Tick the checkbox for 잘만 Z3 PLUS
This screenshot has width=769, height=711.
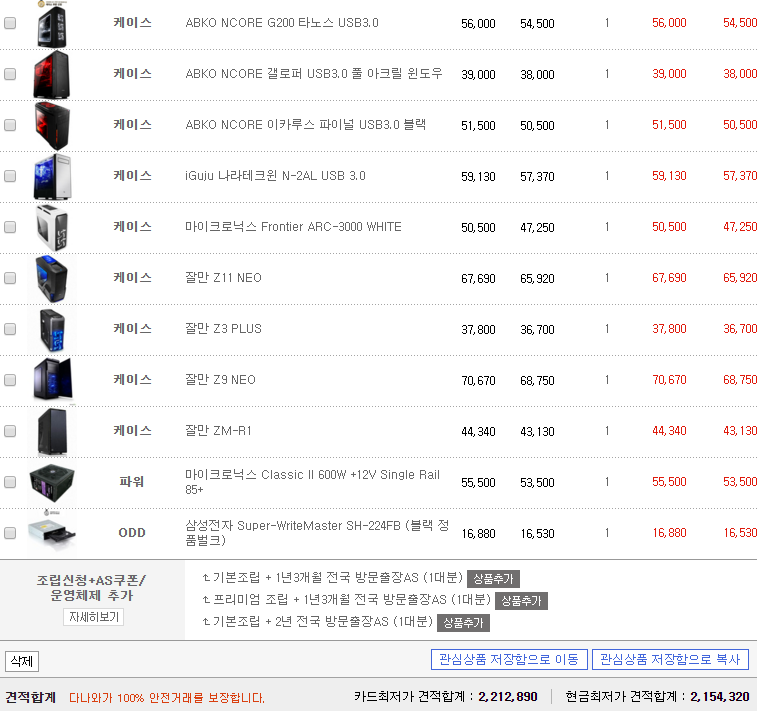pyautogui.click(x=10, y=329)
